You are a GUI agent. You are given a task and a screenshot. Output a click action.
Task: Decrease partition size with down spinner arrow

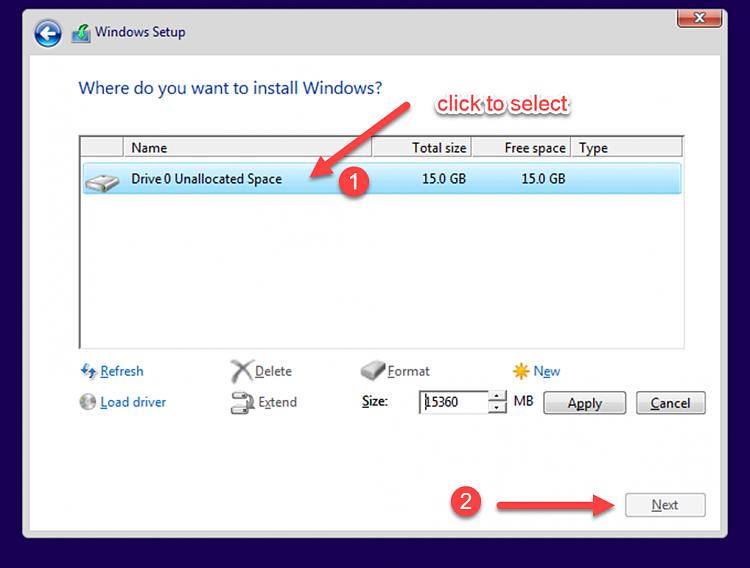497,408
